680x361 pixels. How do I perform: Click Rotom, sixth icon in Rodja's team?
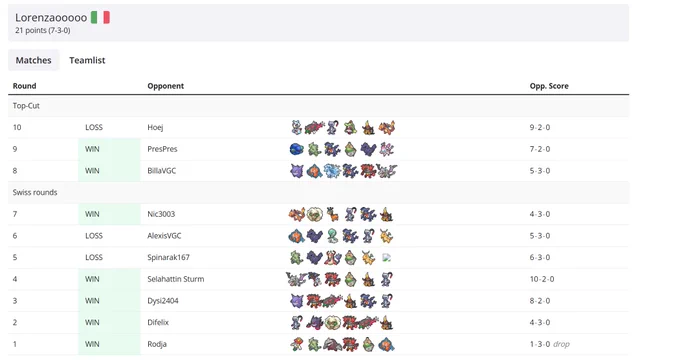click(386, 344)
